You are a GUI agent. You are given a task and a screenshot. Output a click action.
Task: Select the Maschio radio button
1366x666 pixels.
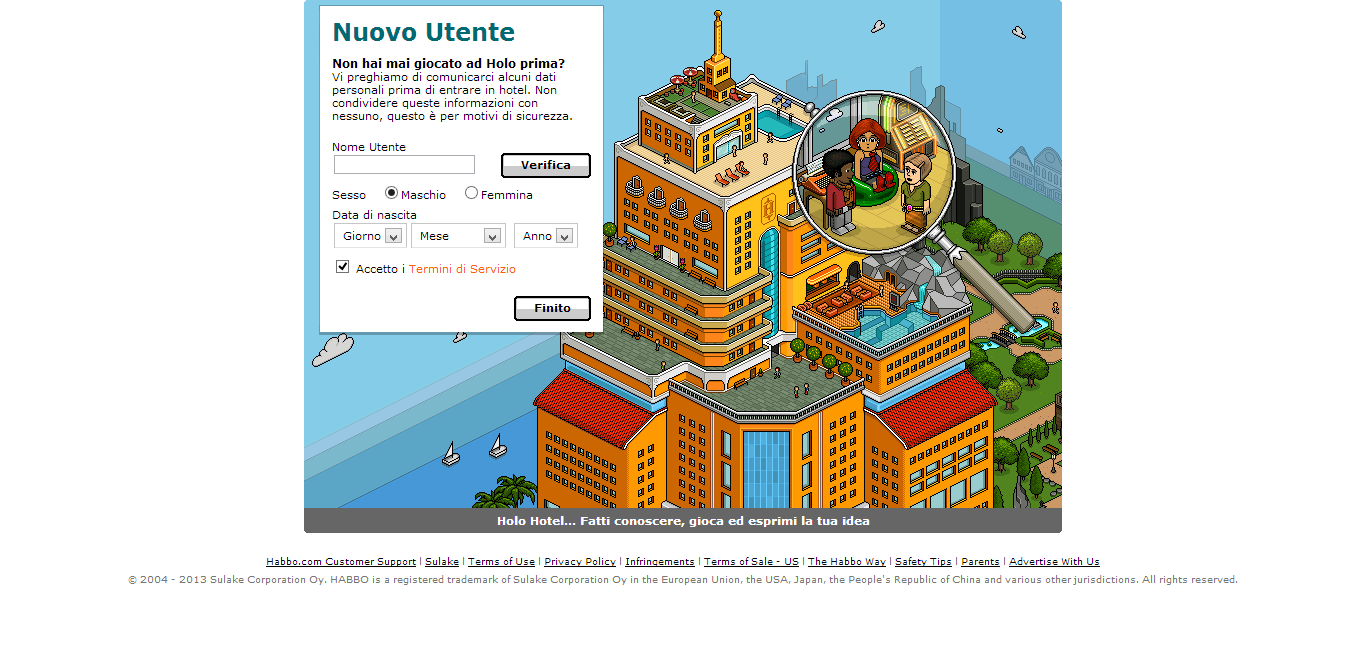[x=391, y=193]
